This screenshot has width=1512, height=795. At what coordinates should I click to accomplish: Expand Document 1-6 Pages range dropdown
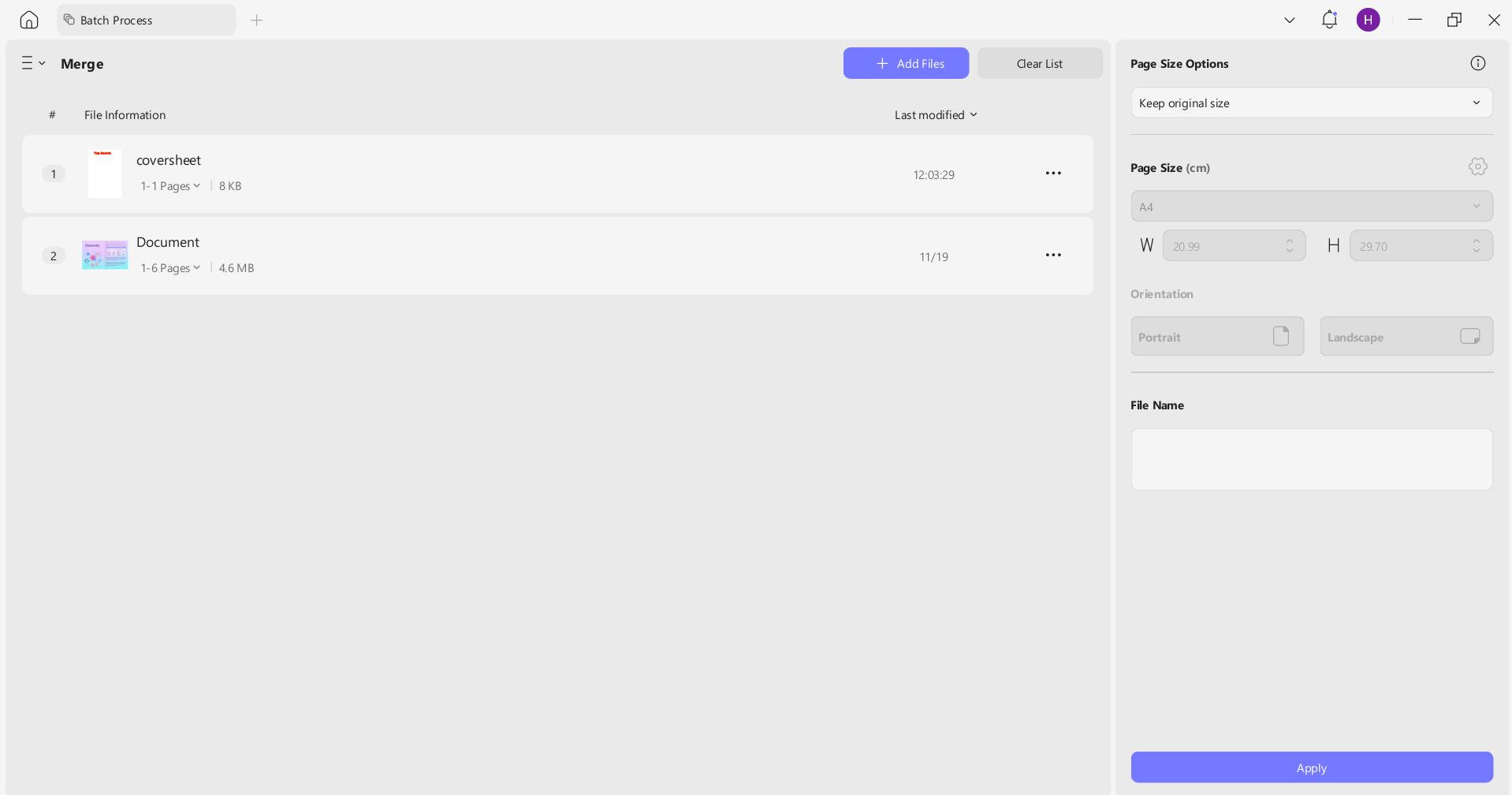point(170,268)
